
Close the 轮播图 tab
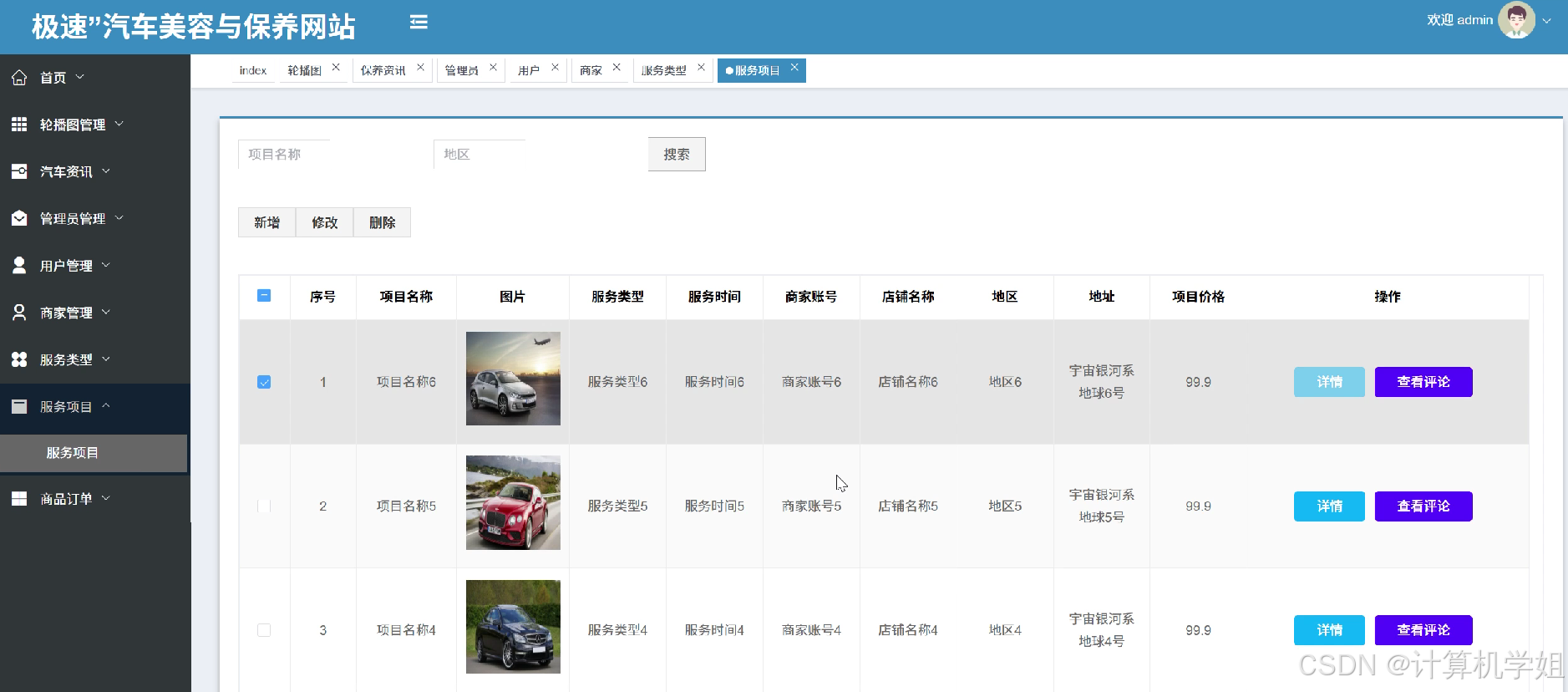click(x=336, y=67)
